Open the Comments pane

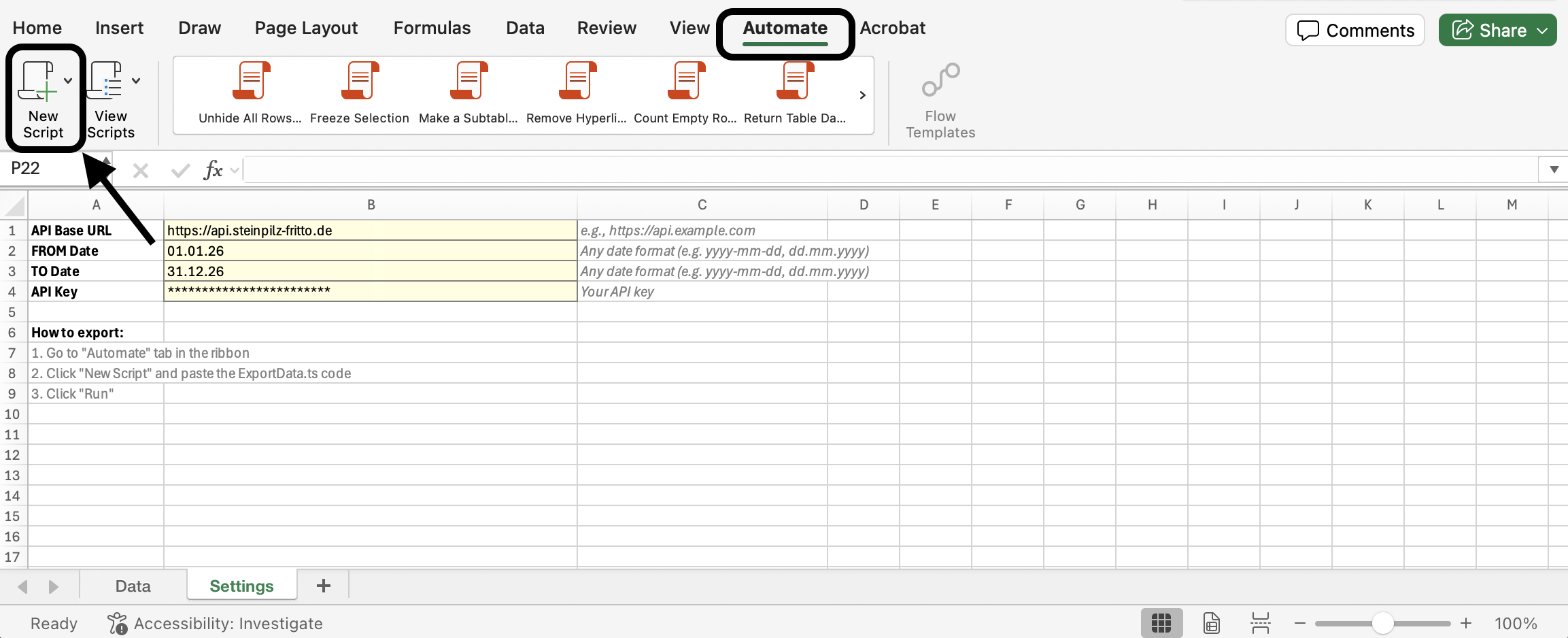coord(1355,31)
